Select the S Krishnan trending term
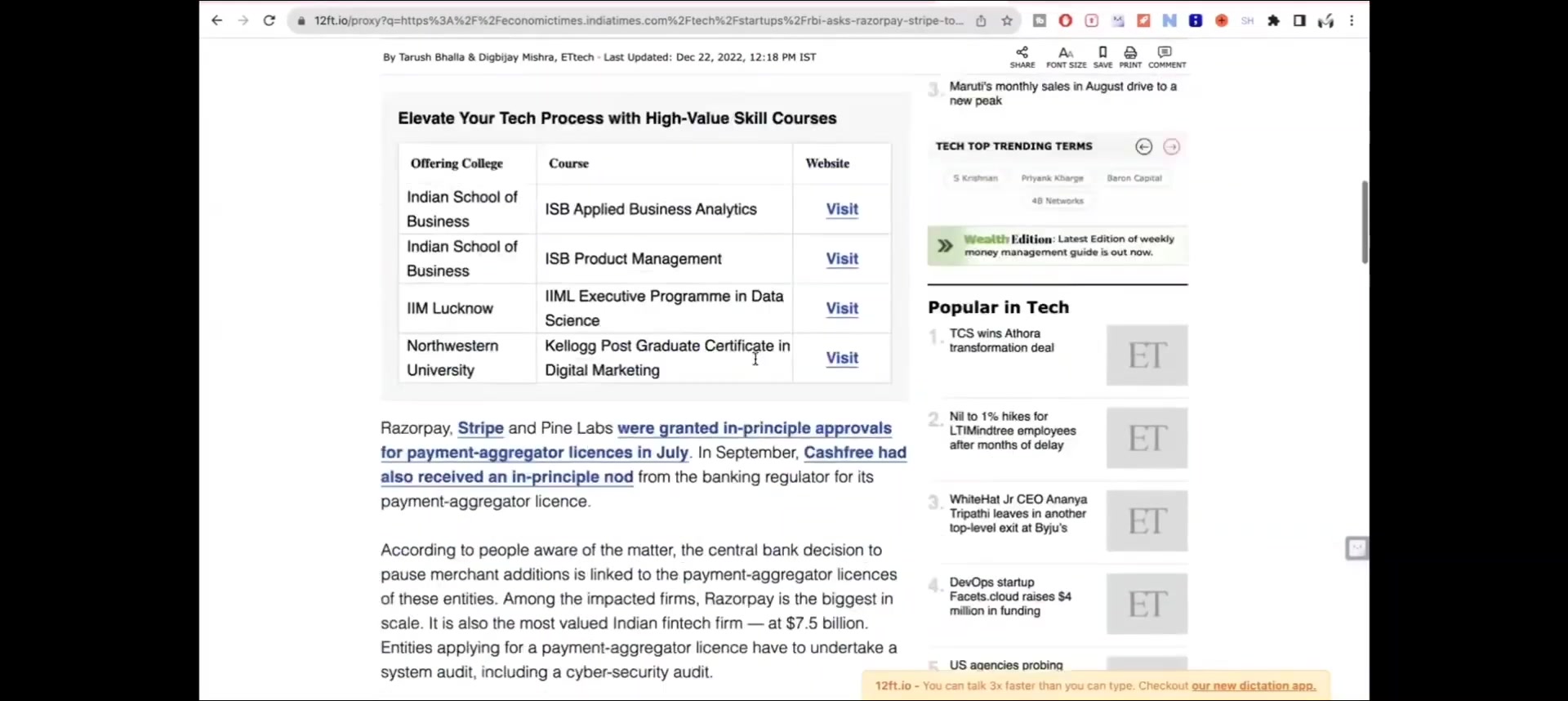The image size is (1568, 701). coord(975,178)
